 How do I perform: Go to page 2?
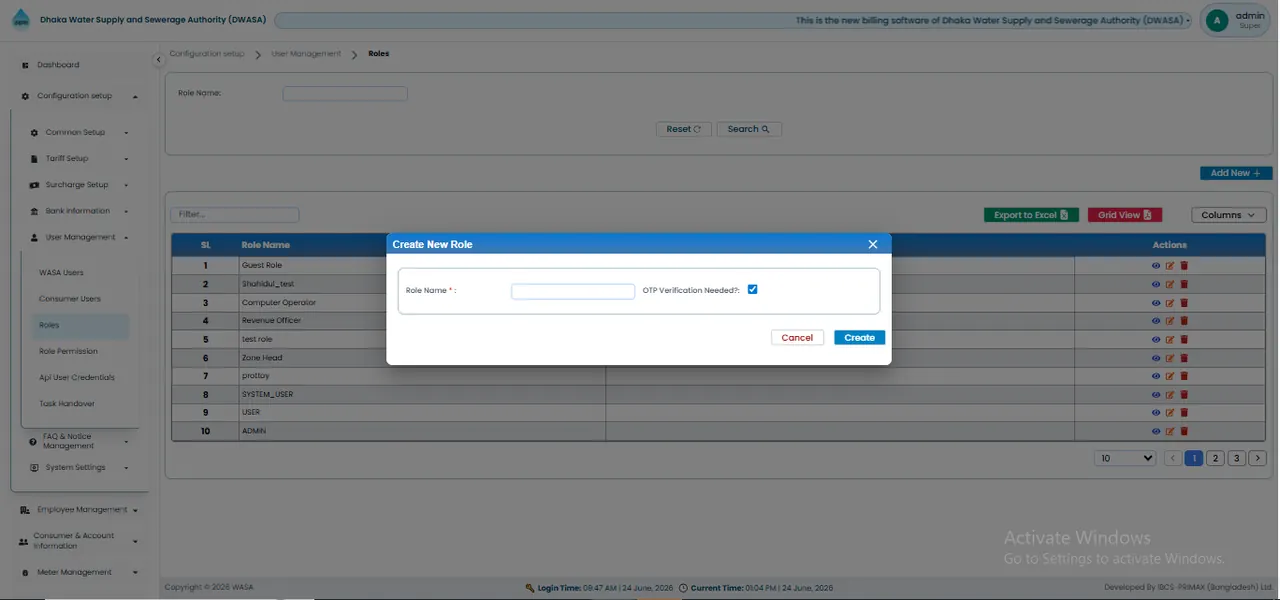point(1215,458)
